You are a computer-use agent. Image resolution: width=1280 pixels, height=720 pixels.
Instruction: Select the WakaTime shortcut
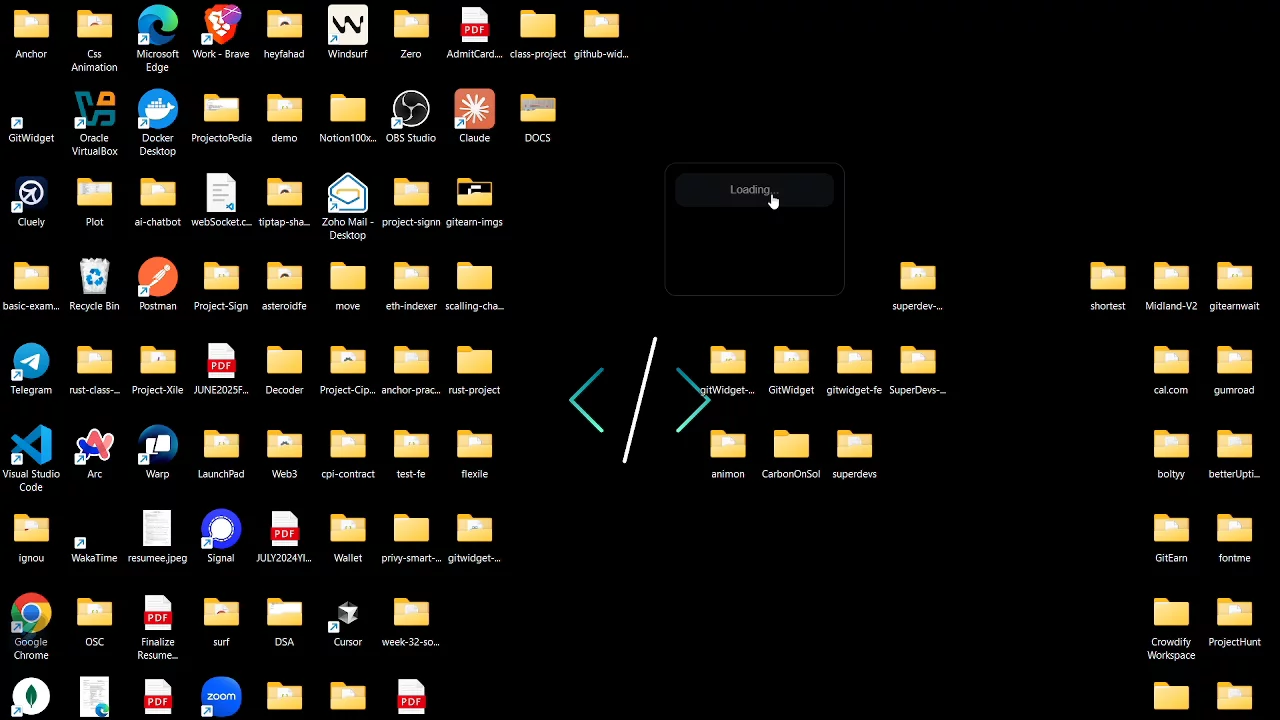pos(94,545)
